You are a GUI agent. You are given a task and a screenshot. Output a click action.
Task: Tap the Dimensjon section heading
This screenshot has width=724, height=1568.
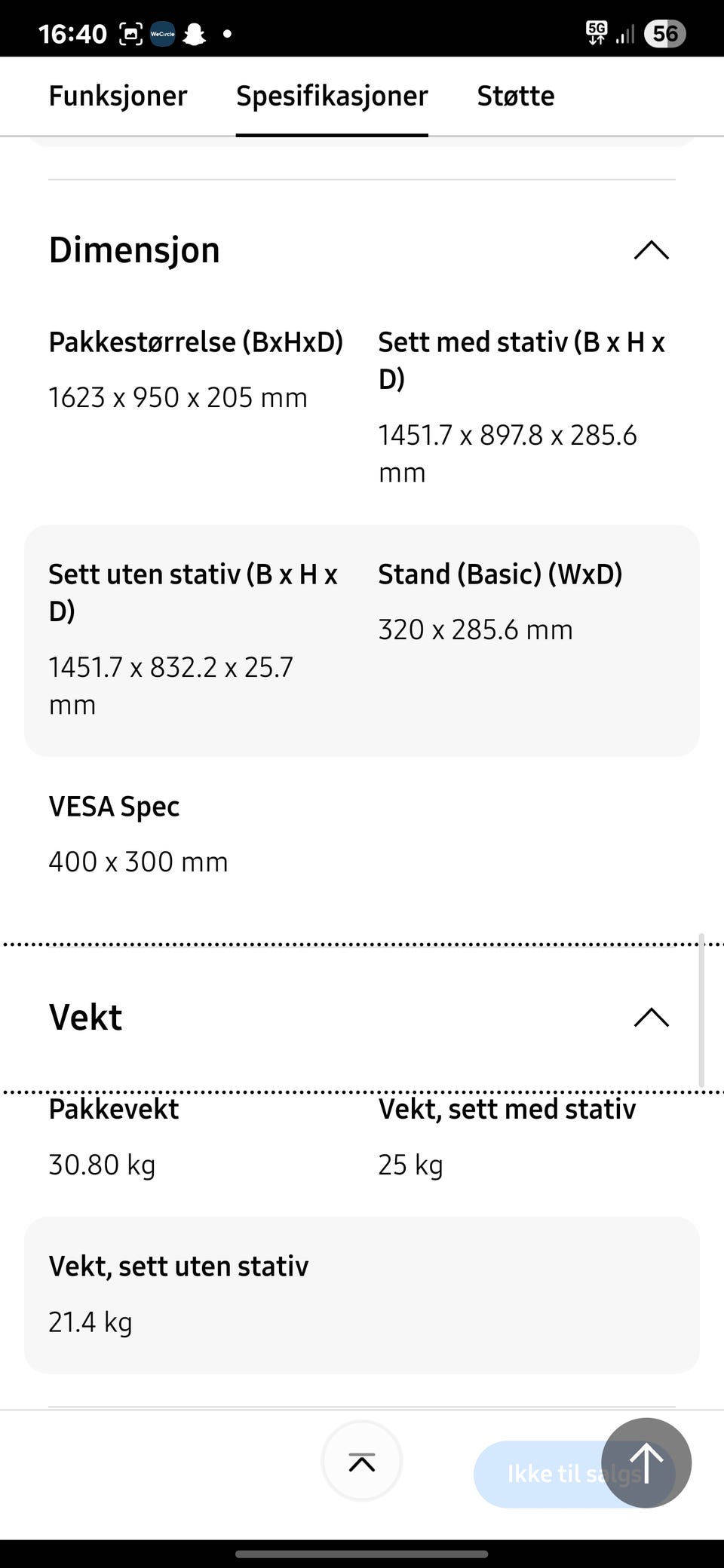(134, 250)
